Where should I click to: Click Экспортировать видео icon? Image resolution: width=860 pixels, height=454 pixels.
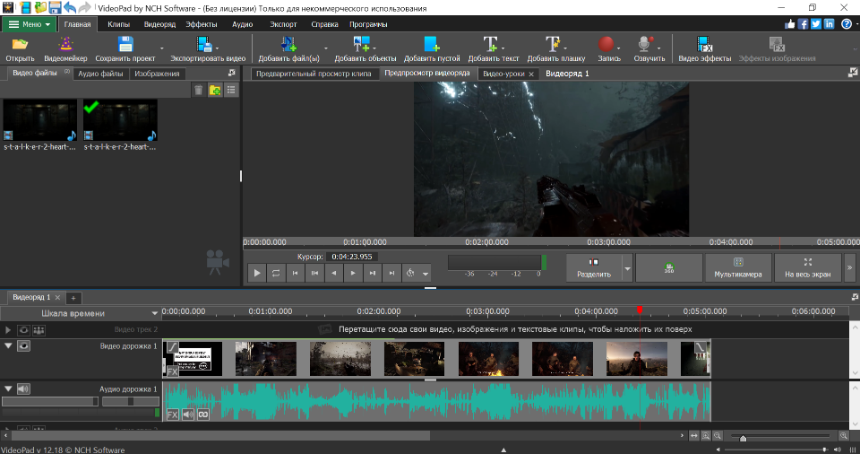click(204, 44)
